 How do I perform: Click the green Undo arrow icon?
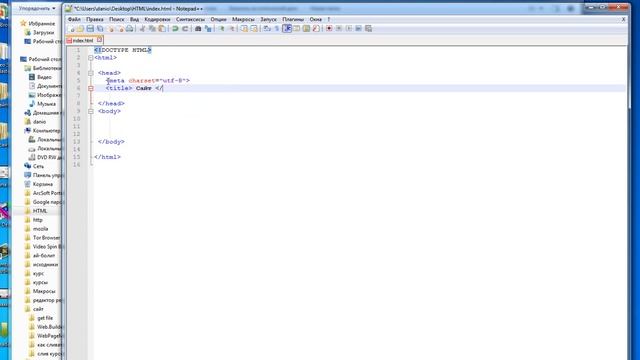click(x=175, y=29)
